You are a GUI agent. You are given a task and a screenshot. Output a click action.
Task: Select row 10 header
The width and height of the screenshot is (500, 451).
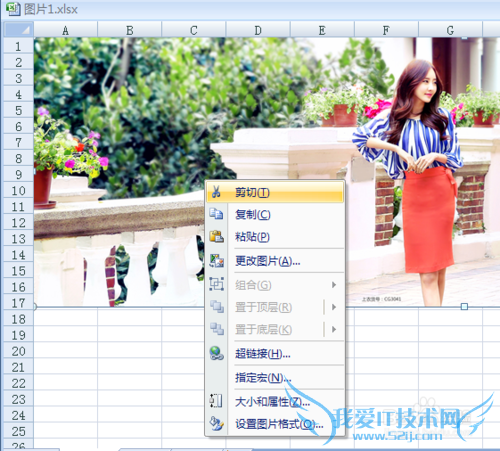click(18, 191)
